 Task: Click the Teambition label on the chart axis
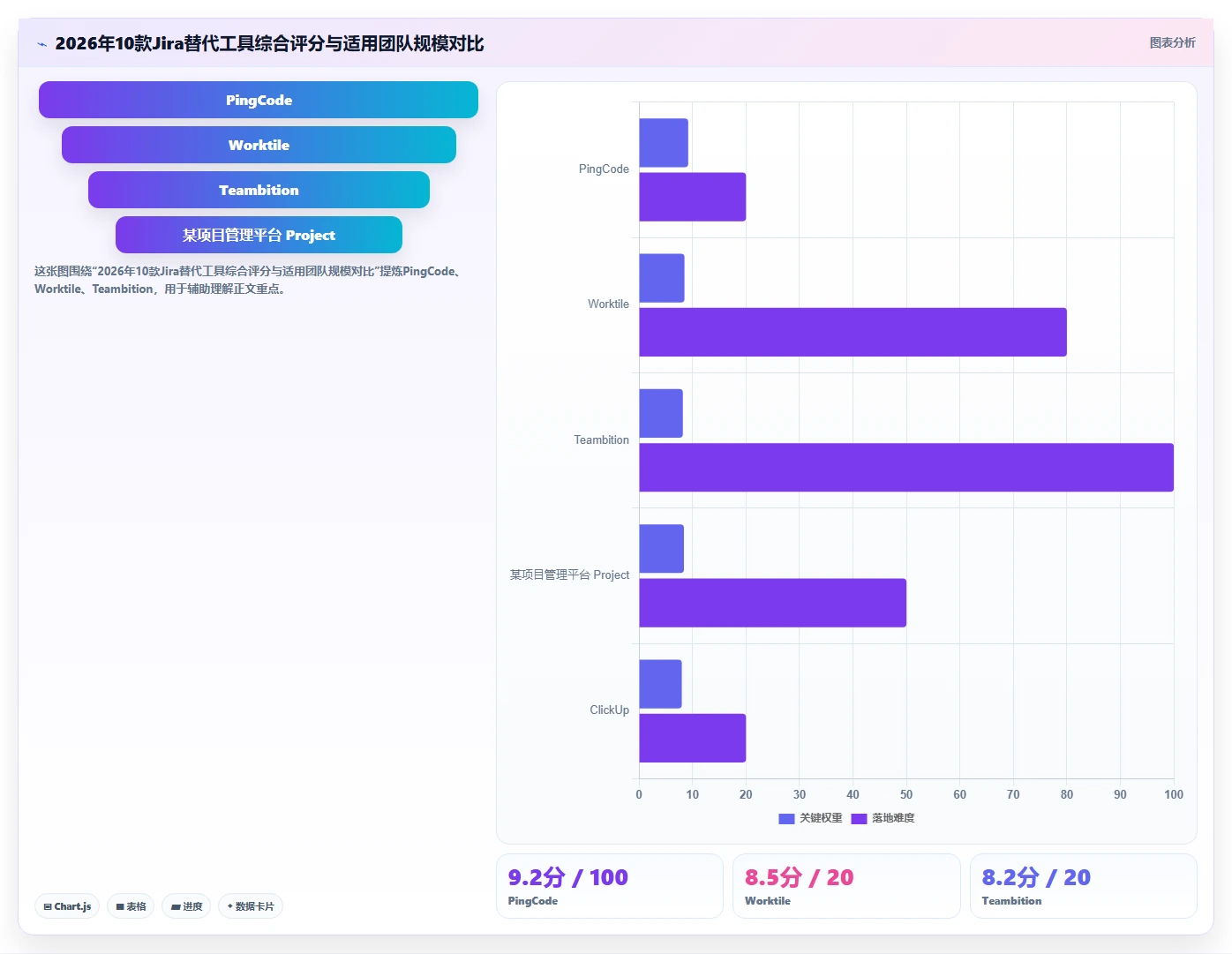(x=601, y=440)
